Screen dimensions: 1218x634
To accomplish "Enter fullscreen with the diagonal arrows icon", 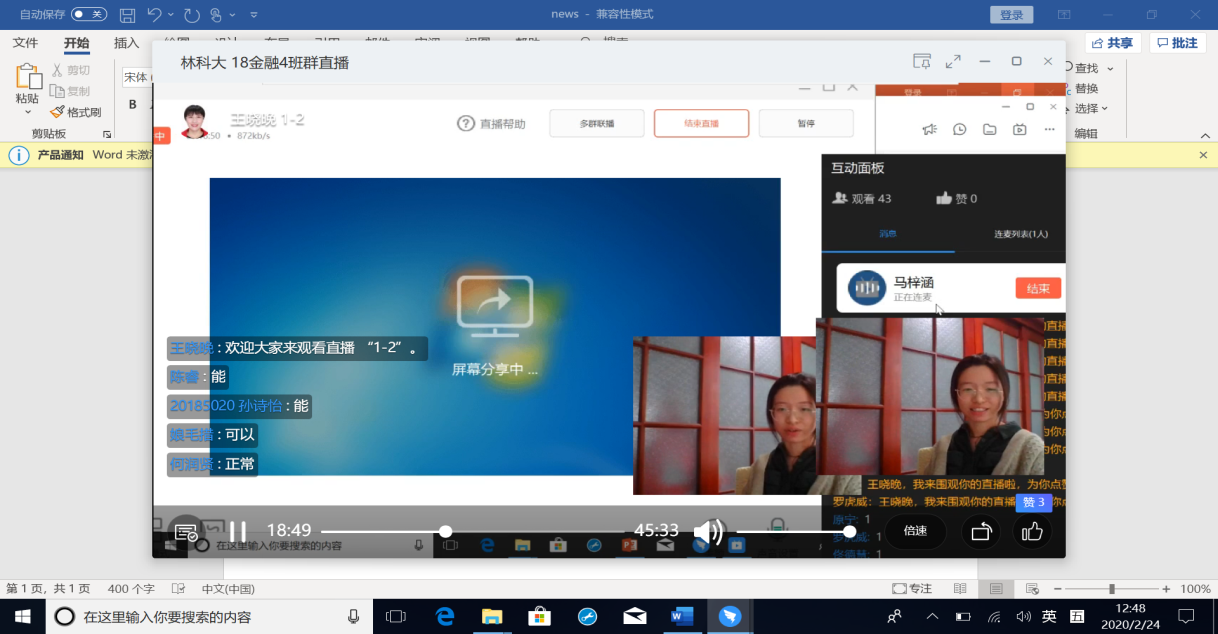I will [x=953, y=61].
